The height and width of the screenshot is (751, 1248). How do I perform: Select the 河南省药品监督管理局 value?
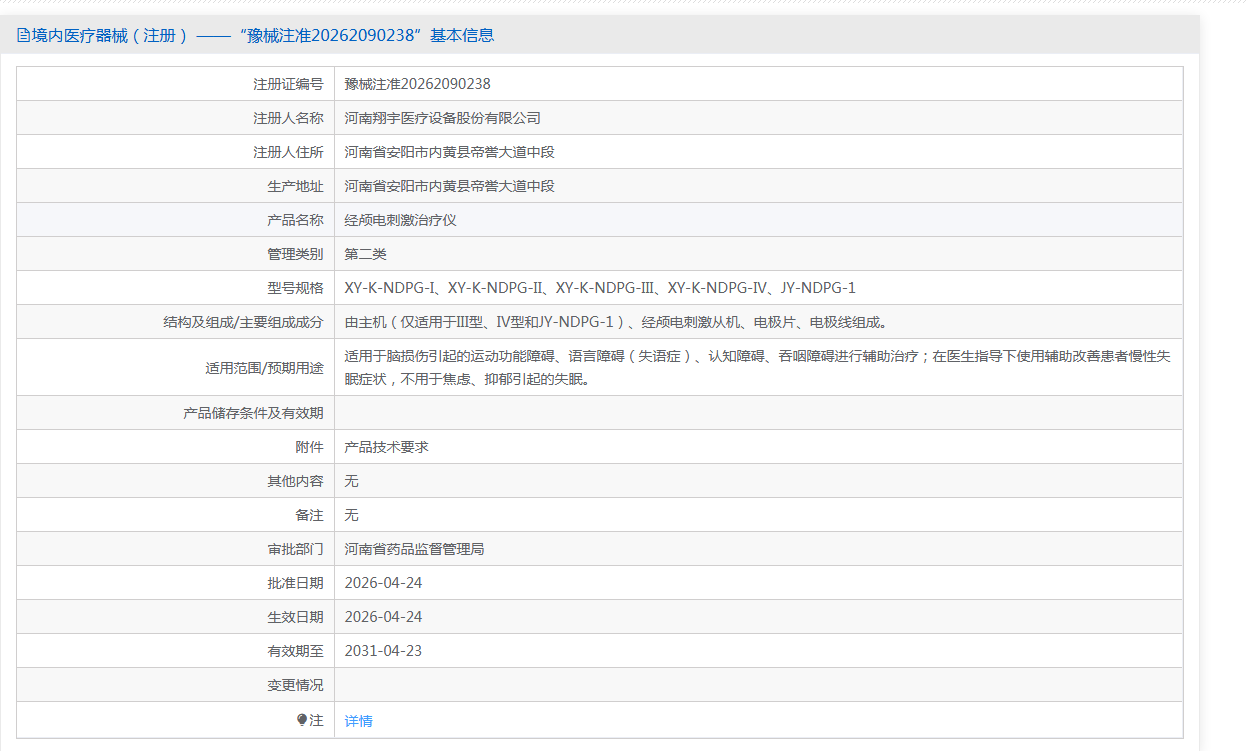coord(414,549)
